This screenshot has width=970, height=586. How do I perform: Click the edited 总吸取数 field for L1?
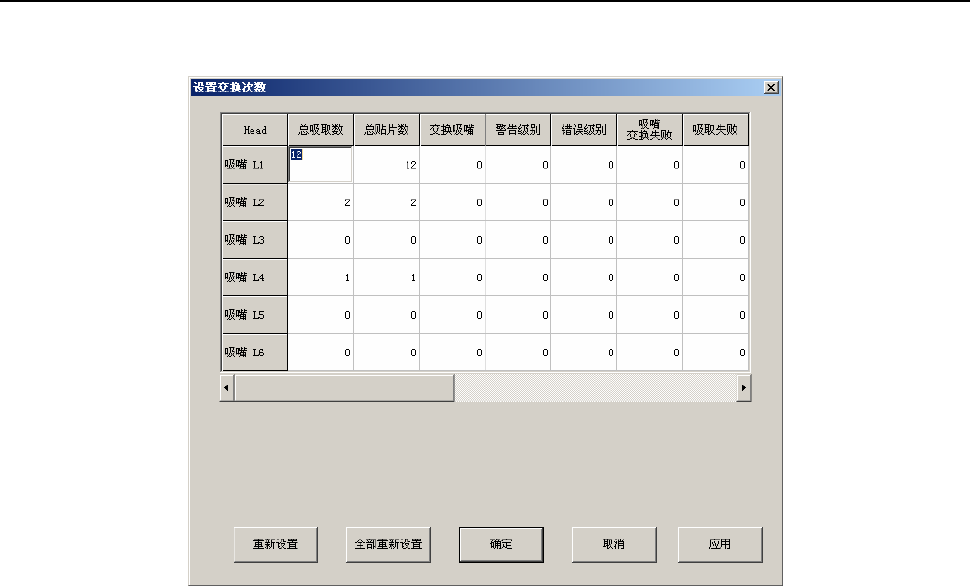coord(320,165)
